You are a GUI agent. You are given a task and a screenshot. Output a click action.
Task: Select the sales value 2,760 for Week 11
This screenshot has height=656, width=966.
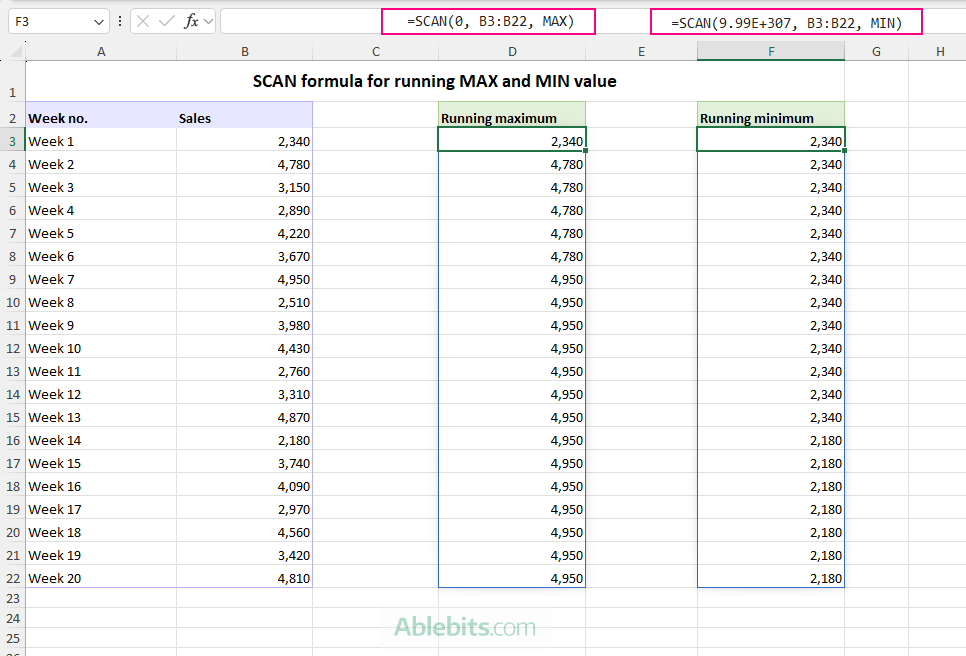pyautogui.click(x=245, y=371)
